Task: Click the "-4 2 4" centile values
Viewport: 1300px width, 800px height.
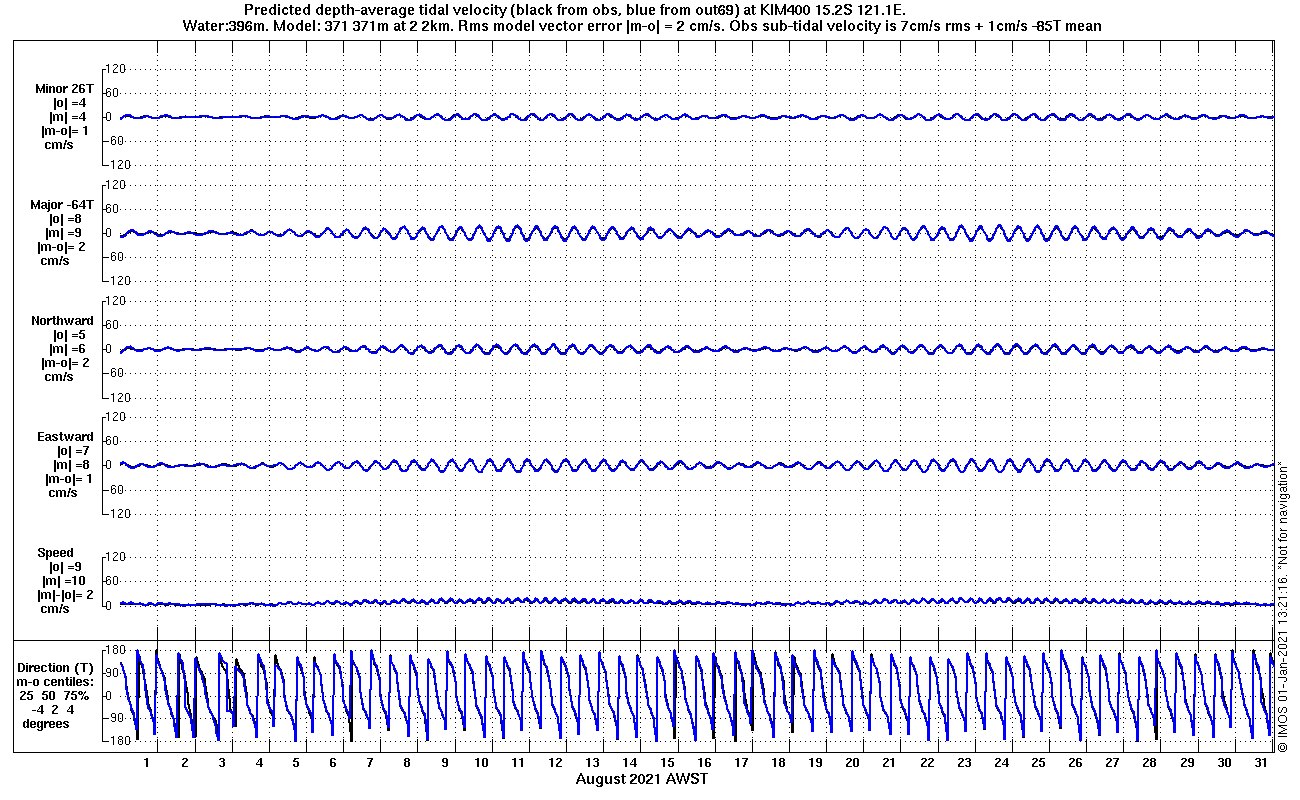Action: click(x=52, y=709)
